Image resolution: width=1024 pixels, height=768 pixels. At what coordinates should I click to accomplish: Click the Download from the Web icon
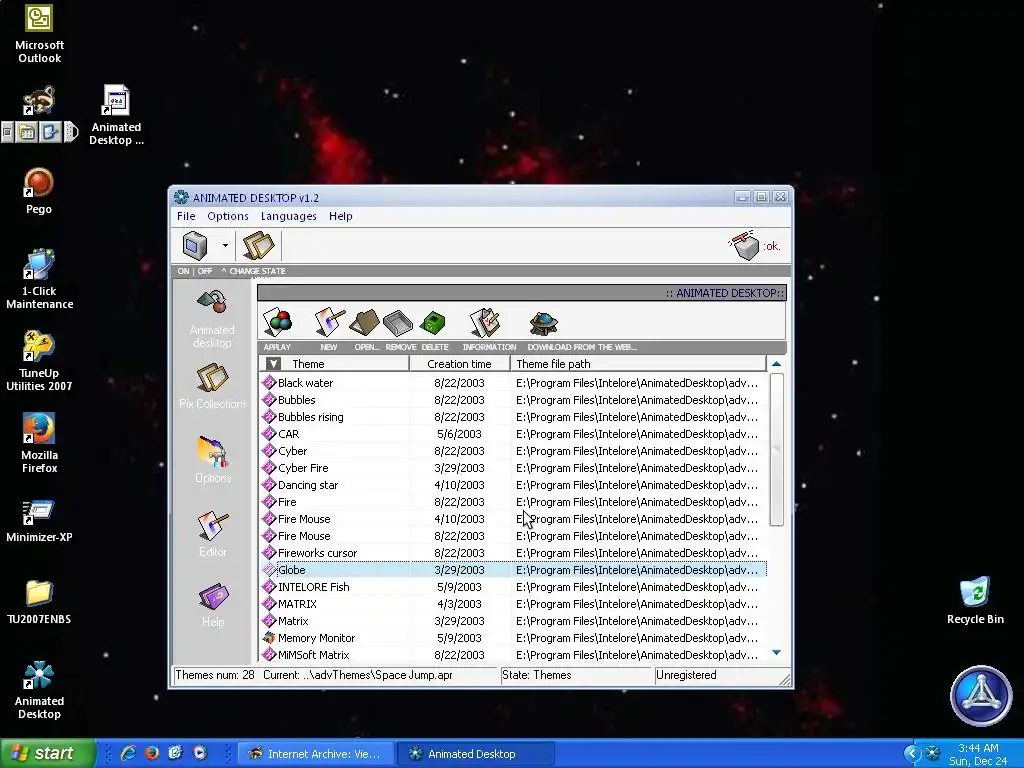click(x=543, y=324)
